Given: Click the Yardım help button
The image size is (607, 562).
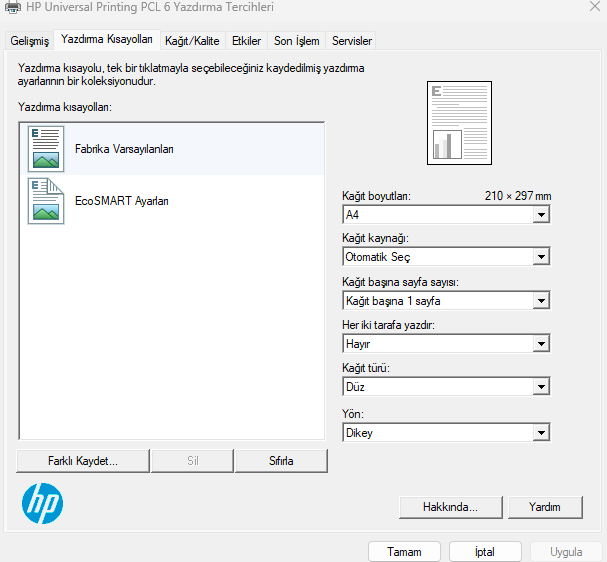Looking at the screenshot, I should [x=545, y=507].
